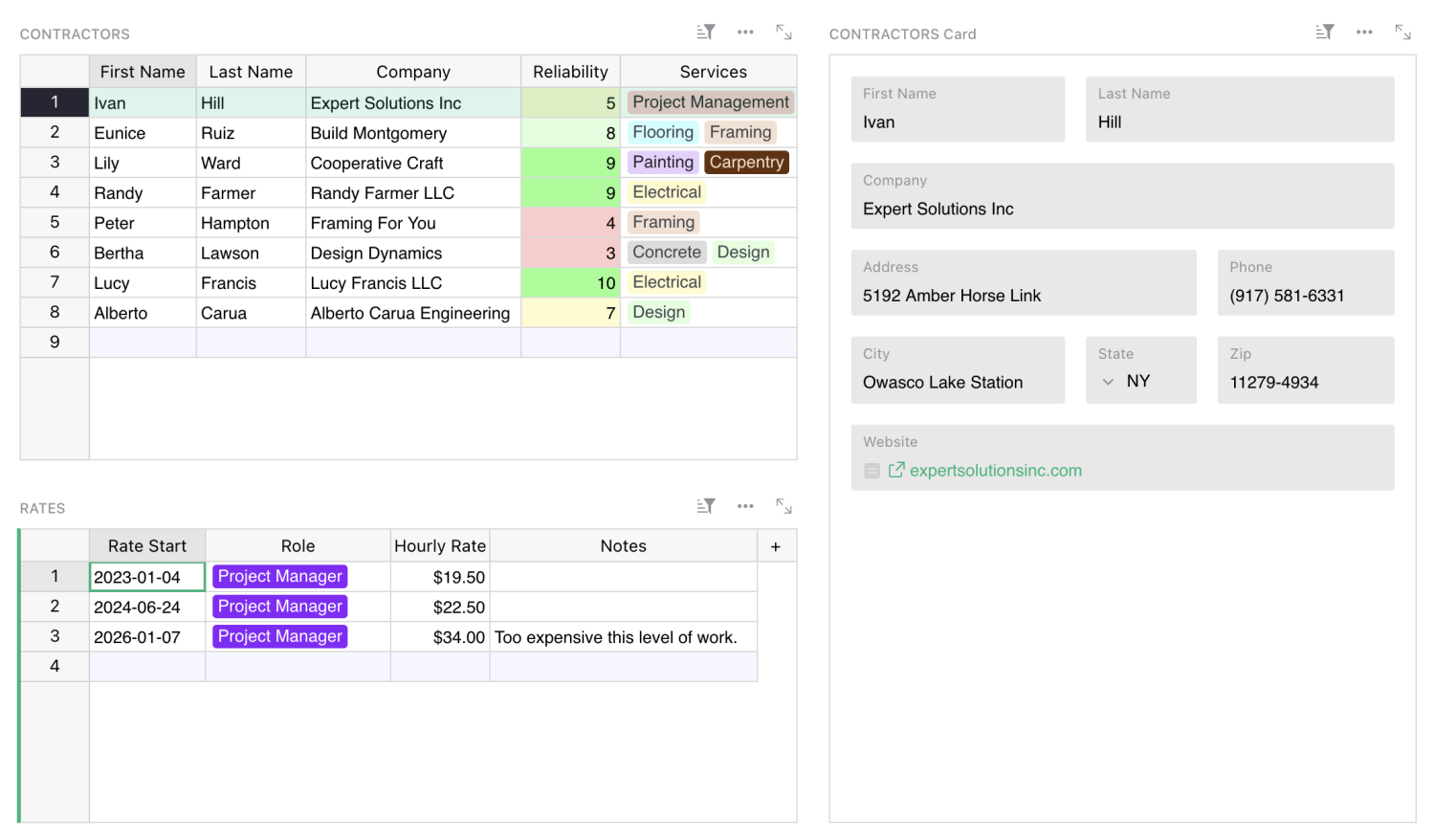Open sort and filter for CONTRACTORS Card
This screenshot has height=840, width=1435.
1324,33
